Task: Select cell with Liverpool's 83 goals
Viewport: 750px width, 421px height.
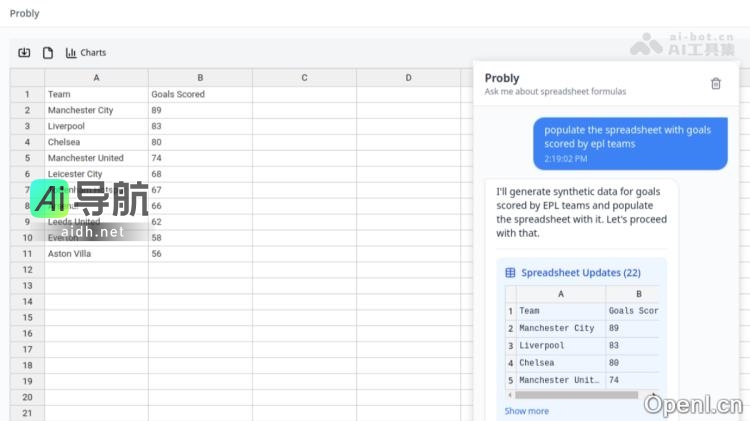Action: coord(200,126)
